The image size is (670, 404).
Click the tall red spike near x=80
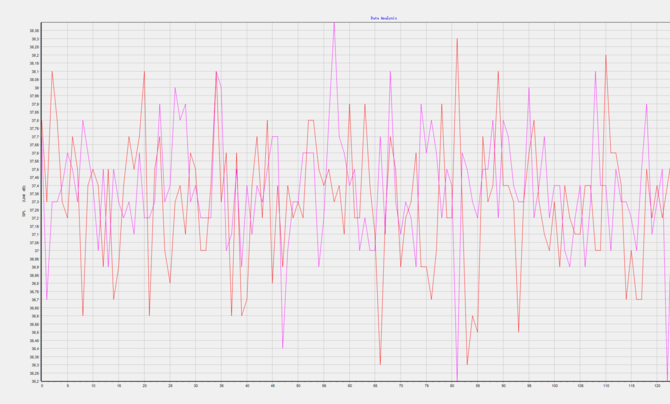(457, 40)
